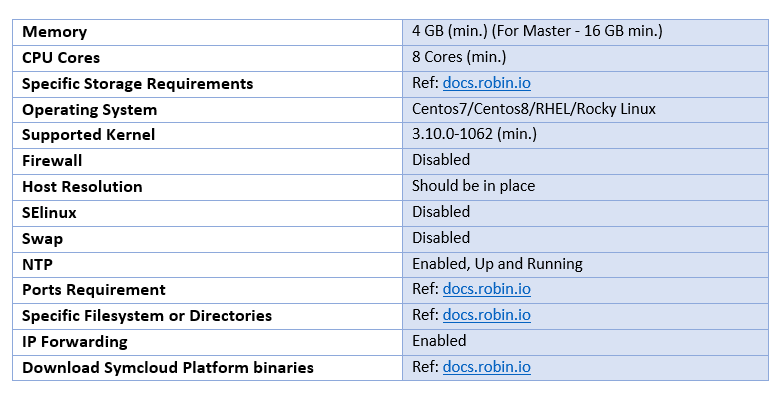Click the NTP label cell
777x397 pixels.
click(207, 265)
